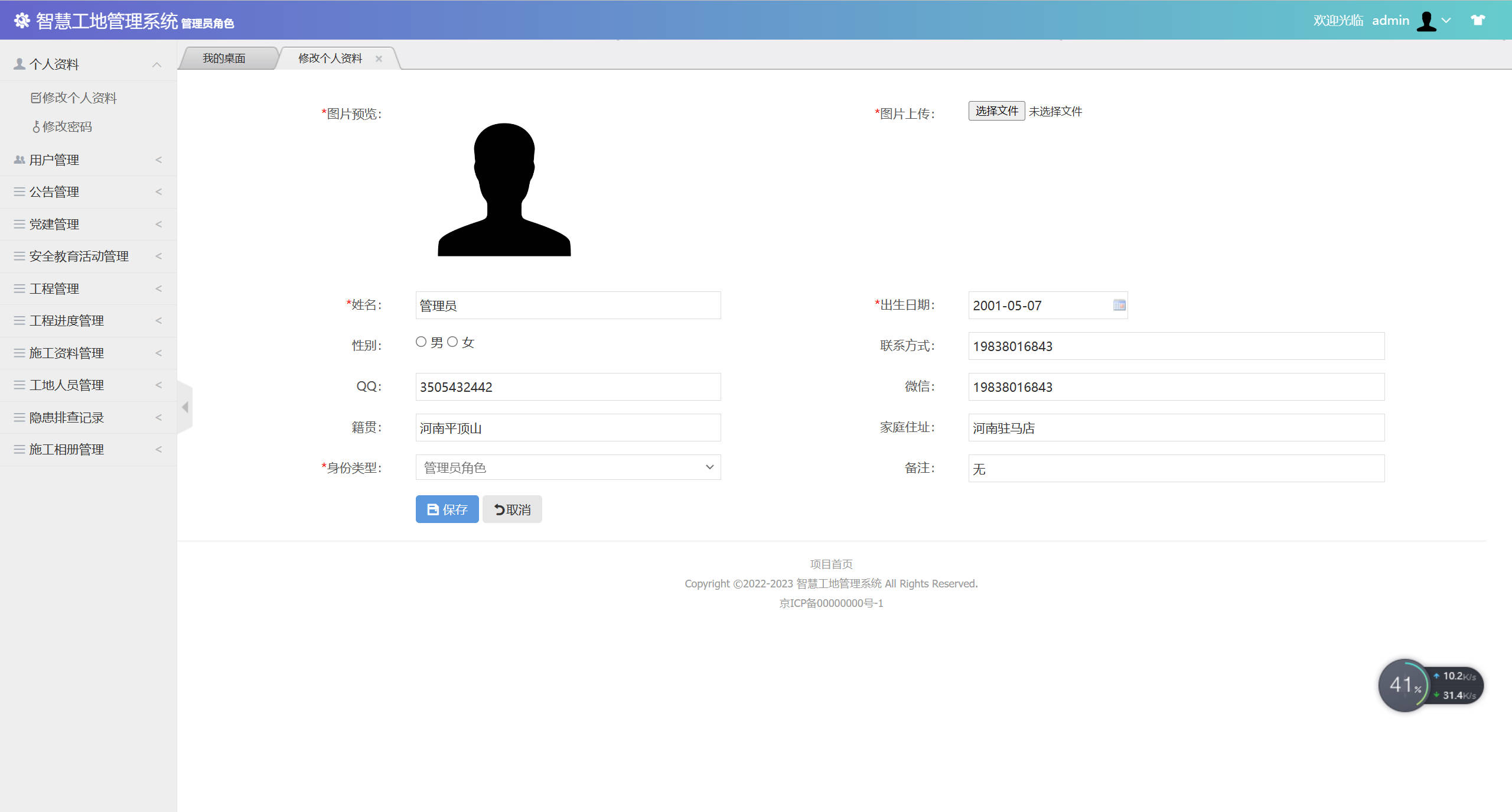Click the 保存 save button
Screen dimensions: 1512x812
point(447,509)
